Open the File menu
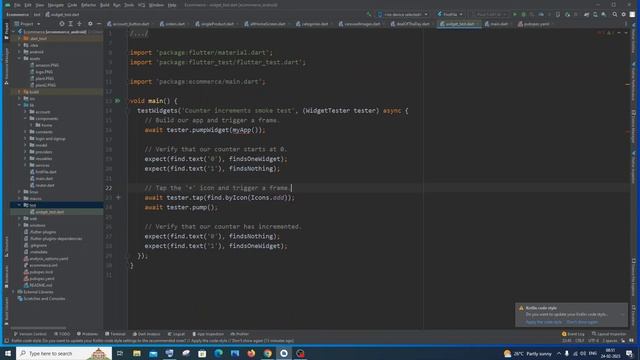This screenshot has height=360, width=640. tap(17, 5)
